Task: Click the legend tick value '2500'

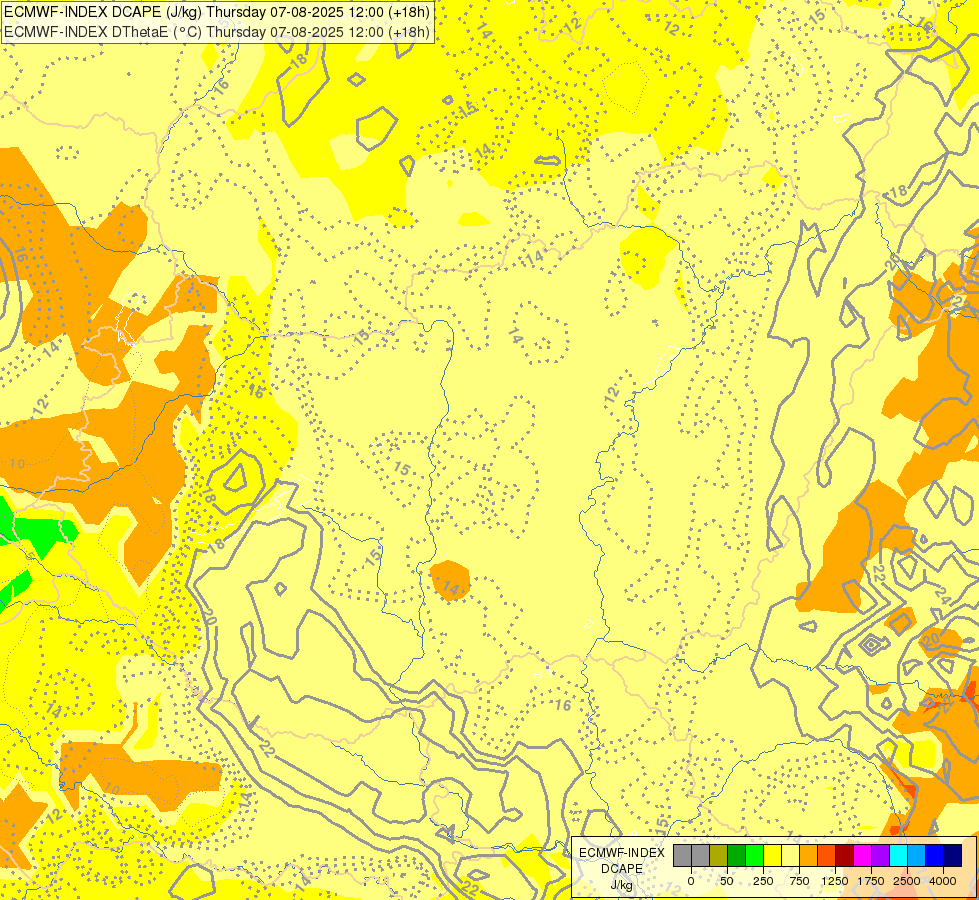Action: [907, 881]
